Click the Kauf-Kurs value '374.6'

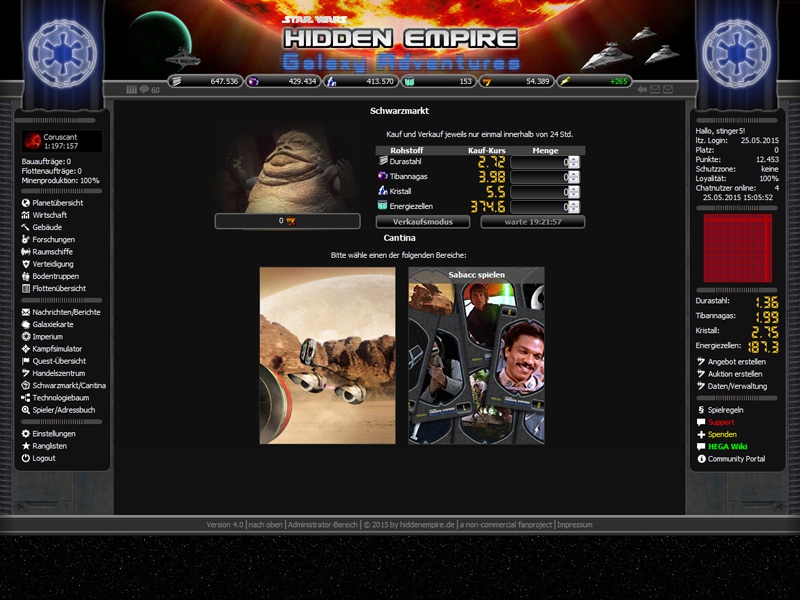click(x=488, y=207)
